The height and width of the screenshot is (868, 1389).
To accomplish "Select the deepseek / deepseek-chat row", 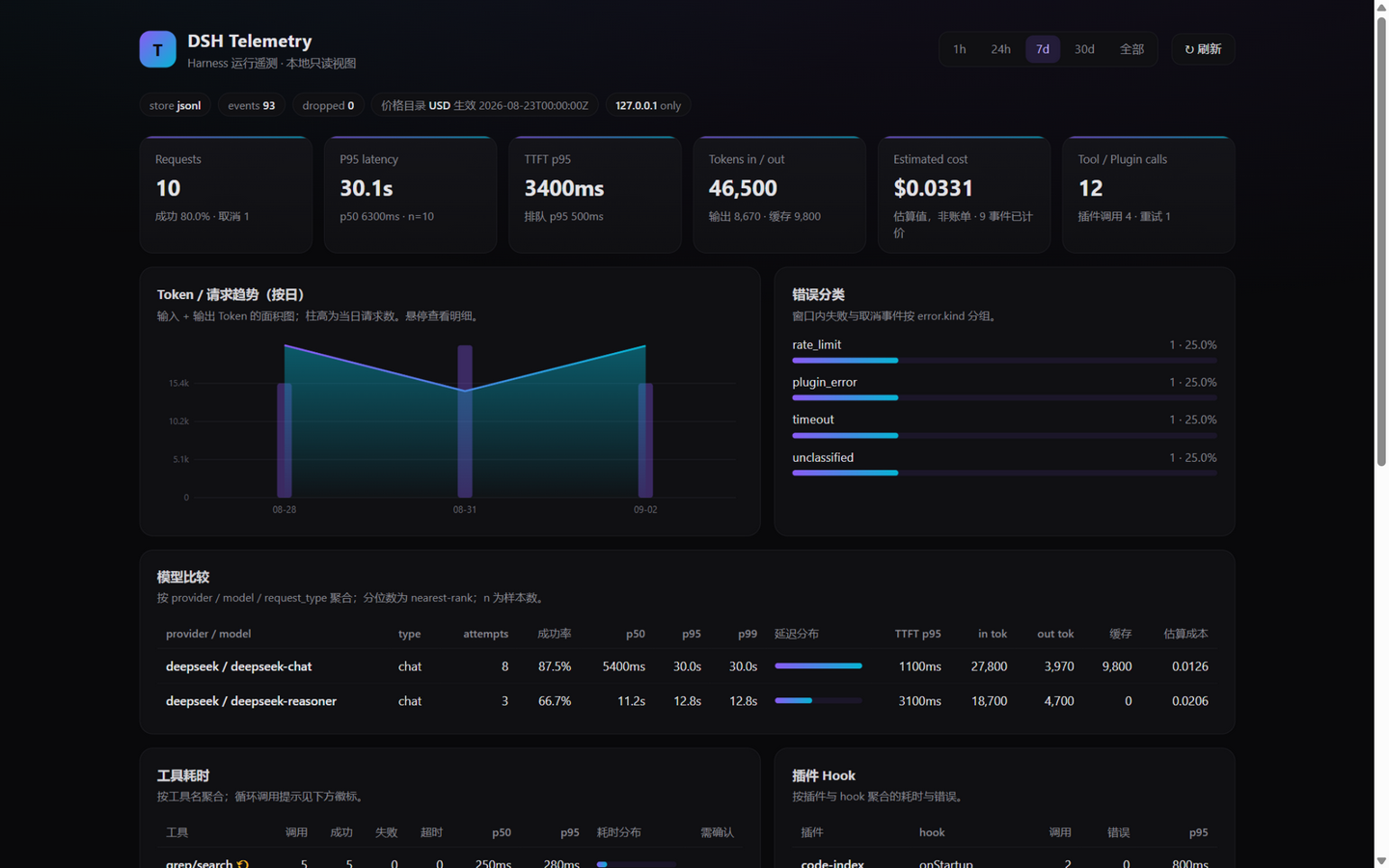I will 687,666.
